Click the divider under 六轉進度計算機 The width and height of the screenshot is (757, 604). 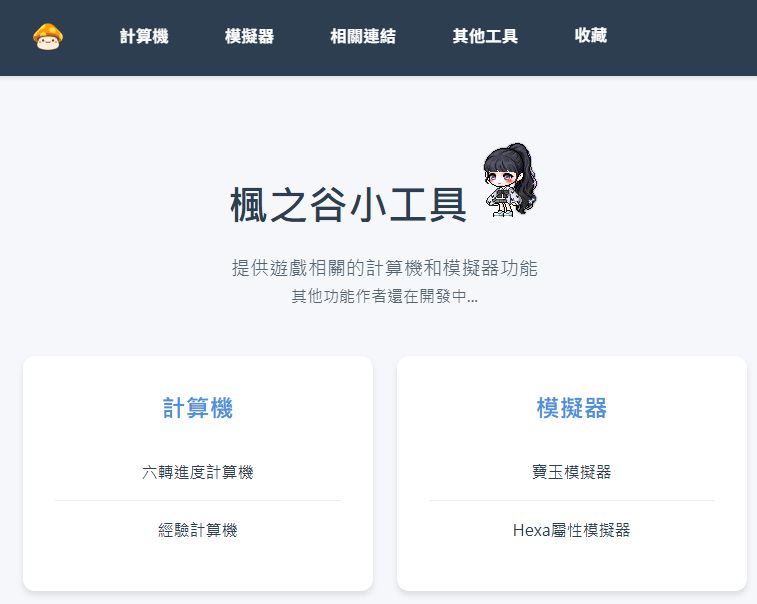198,501
